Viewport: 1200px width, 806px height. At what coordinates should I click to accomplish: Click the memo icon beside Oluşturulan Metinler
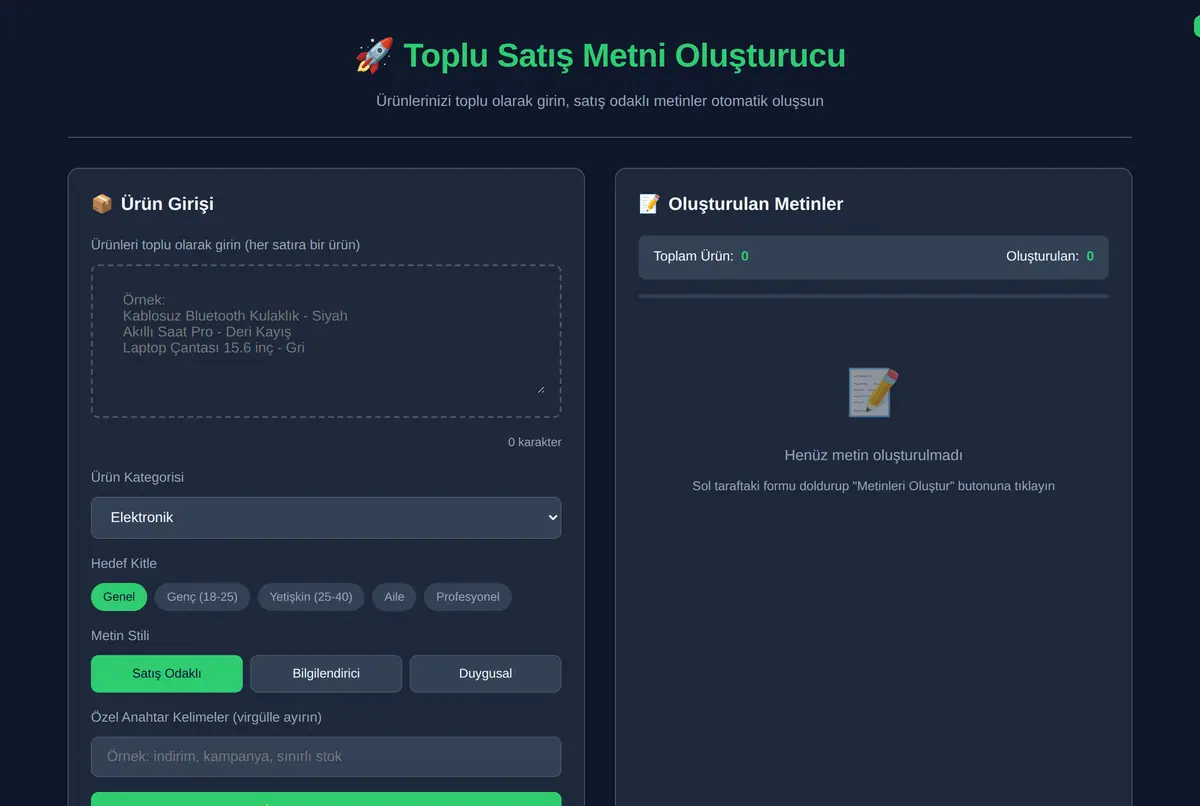click(x=649, y=204)
